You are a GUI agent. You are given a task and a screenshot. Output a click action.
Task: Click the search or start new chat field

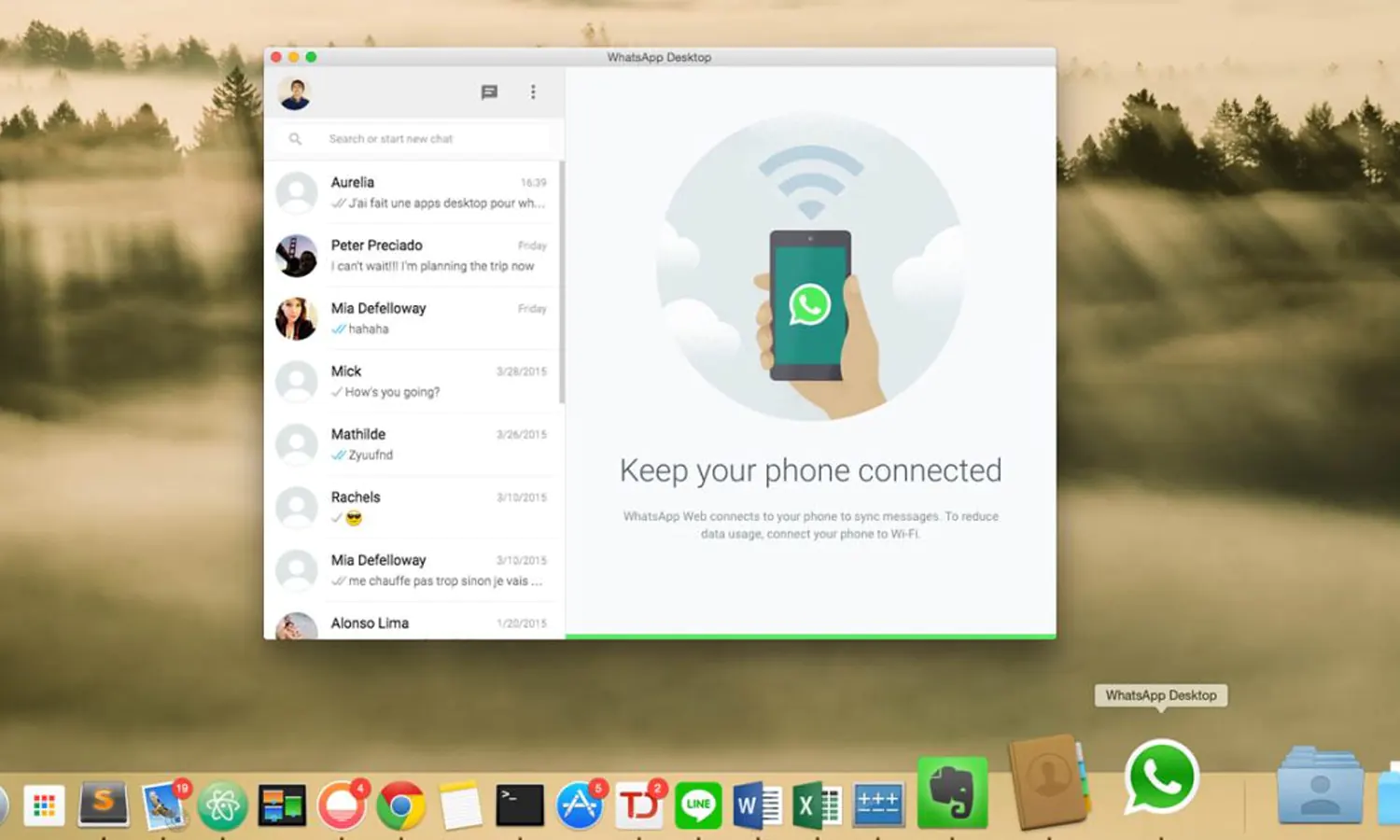[x=429, y=139]
